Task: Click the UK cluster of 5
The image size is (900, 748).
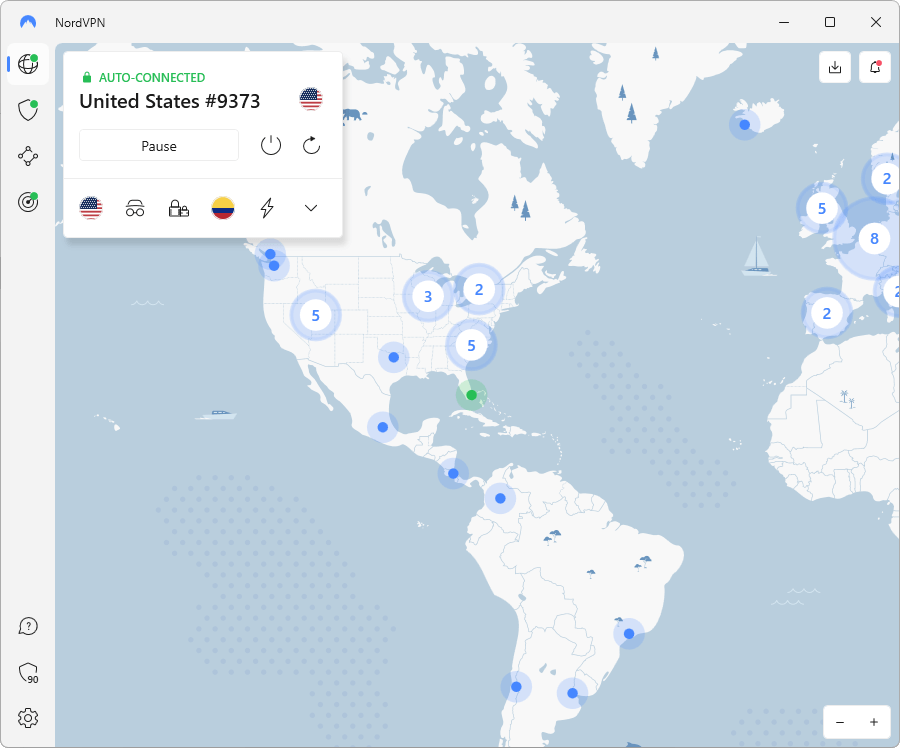Action: click(822, 208)
